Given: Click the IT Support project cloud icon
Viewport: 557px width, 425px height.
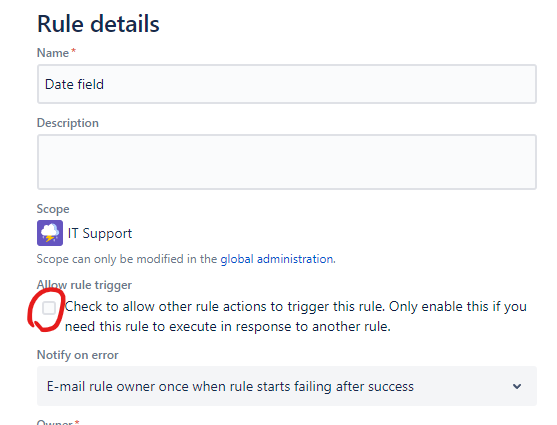Looking at the screenshot, I should [50, 233].
